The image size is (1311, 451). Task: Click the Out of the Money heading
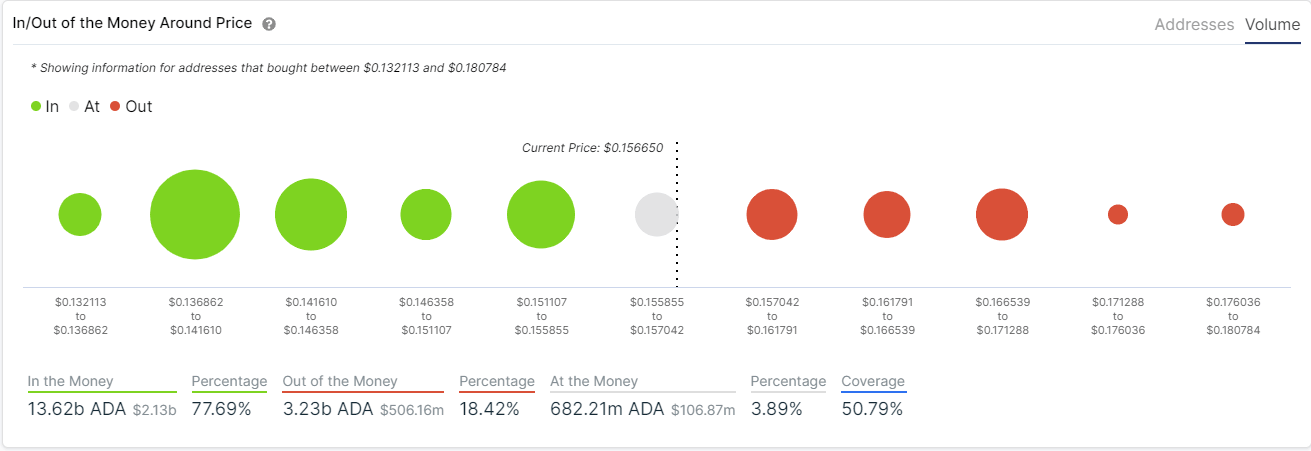pos(340,381)
